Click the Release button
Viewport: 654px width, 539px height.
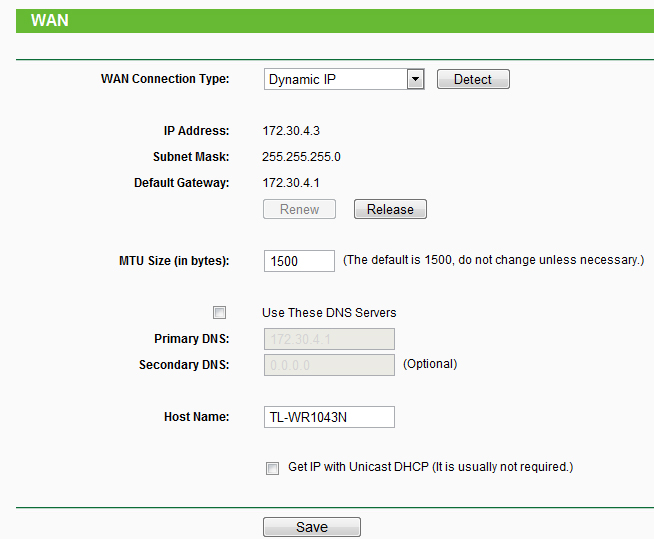pos(390,209)
